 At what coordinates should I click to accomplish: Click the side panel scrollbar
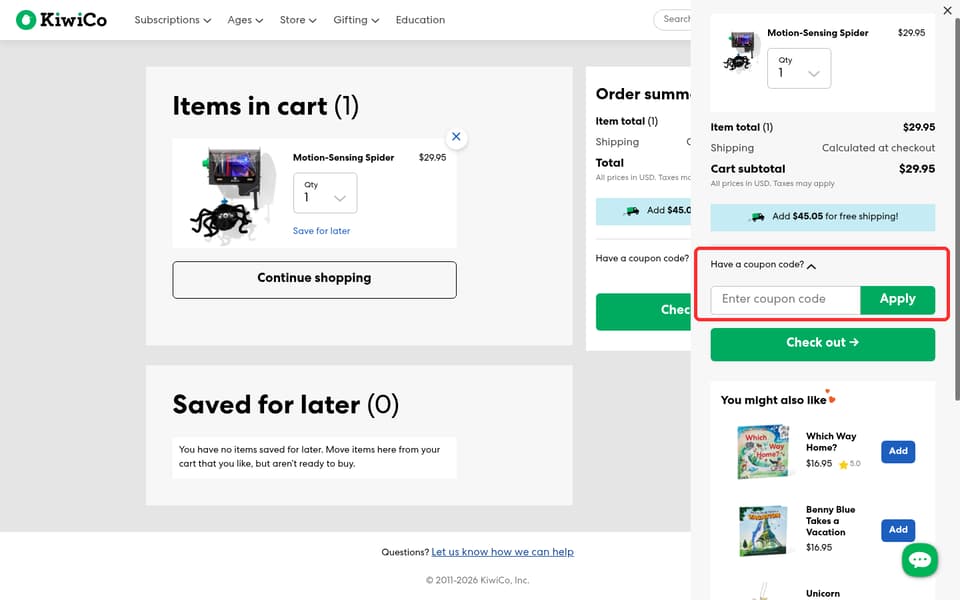(957, 208)
